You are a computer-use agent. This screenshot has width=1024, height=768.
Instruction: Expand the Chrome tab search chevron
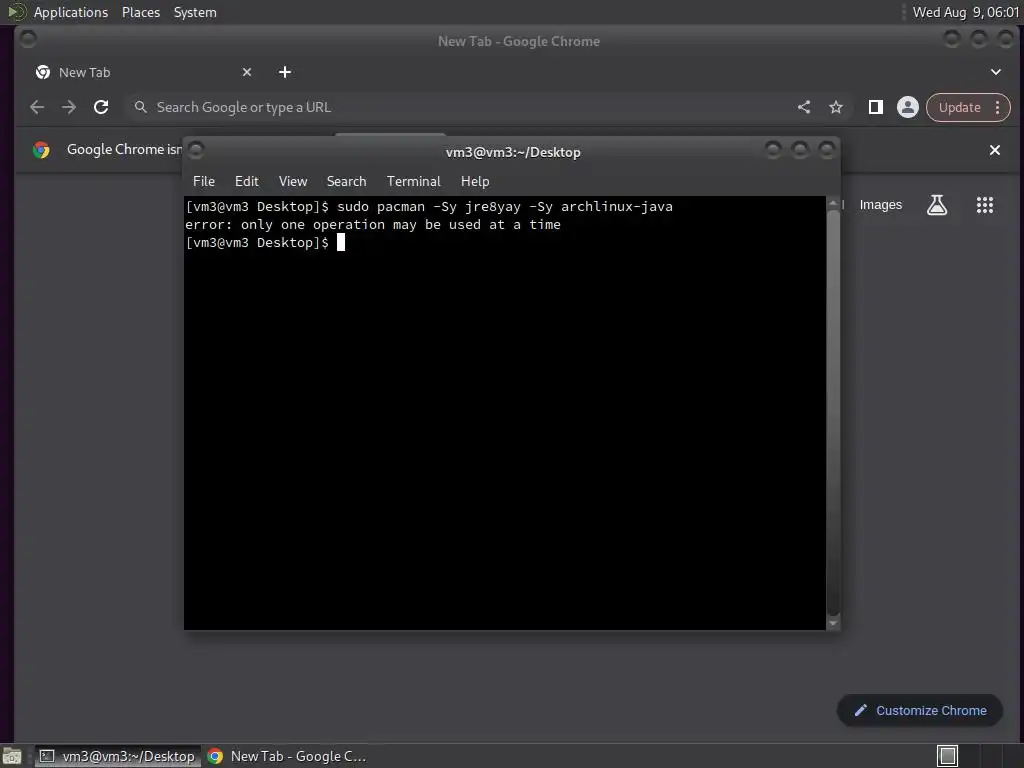(x=996, y=72)
